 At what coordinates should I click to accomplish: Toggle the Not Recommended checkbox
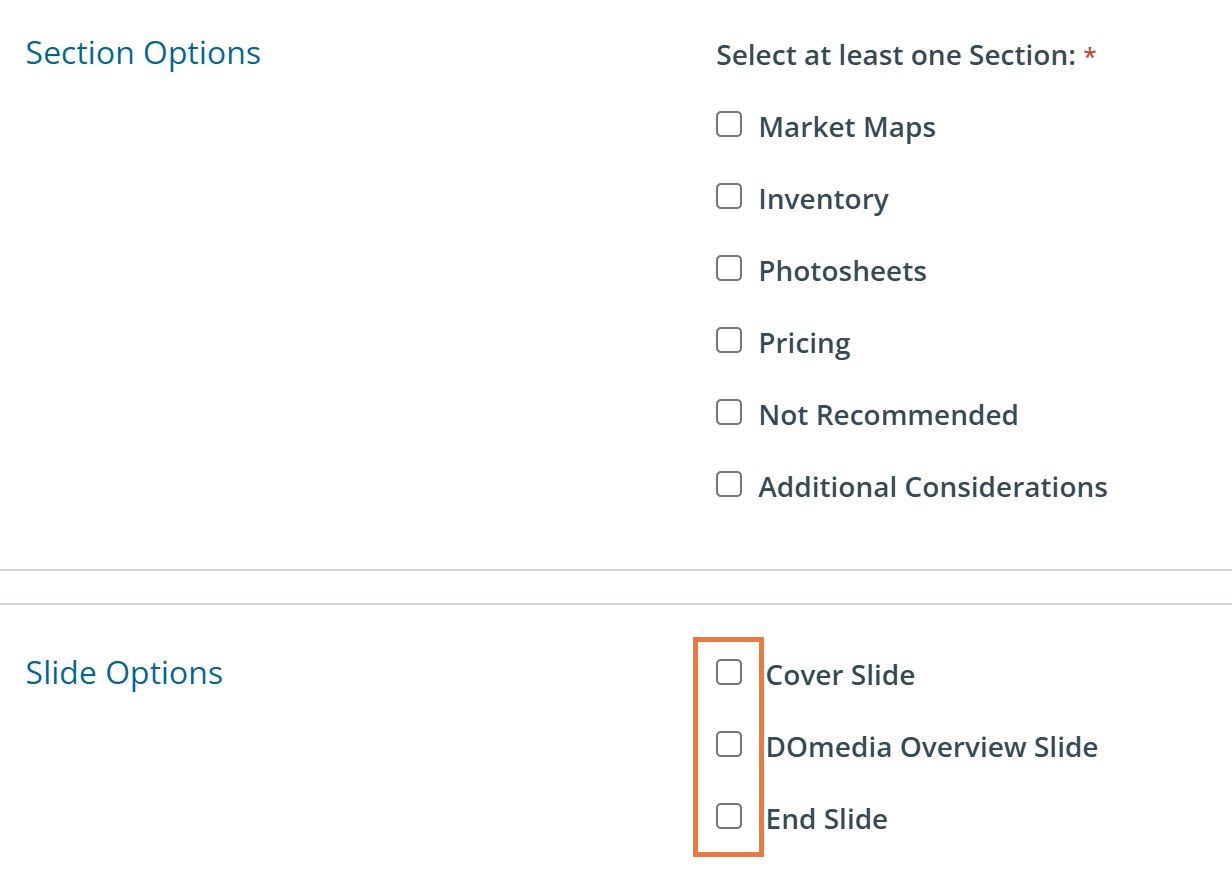click(729, 413)
